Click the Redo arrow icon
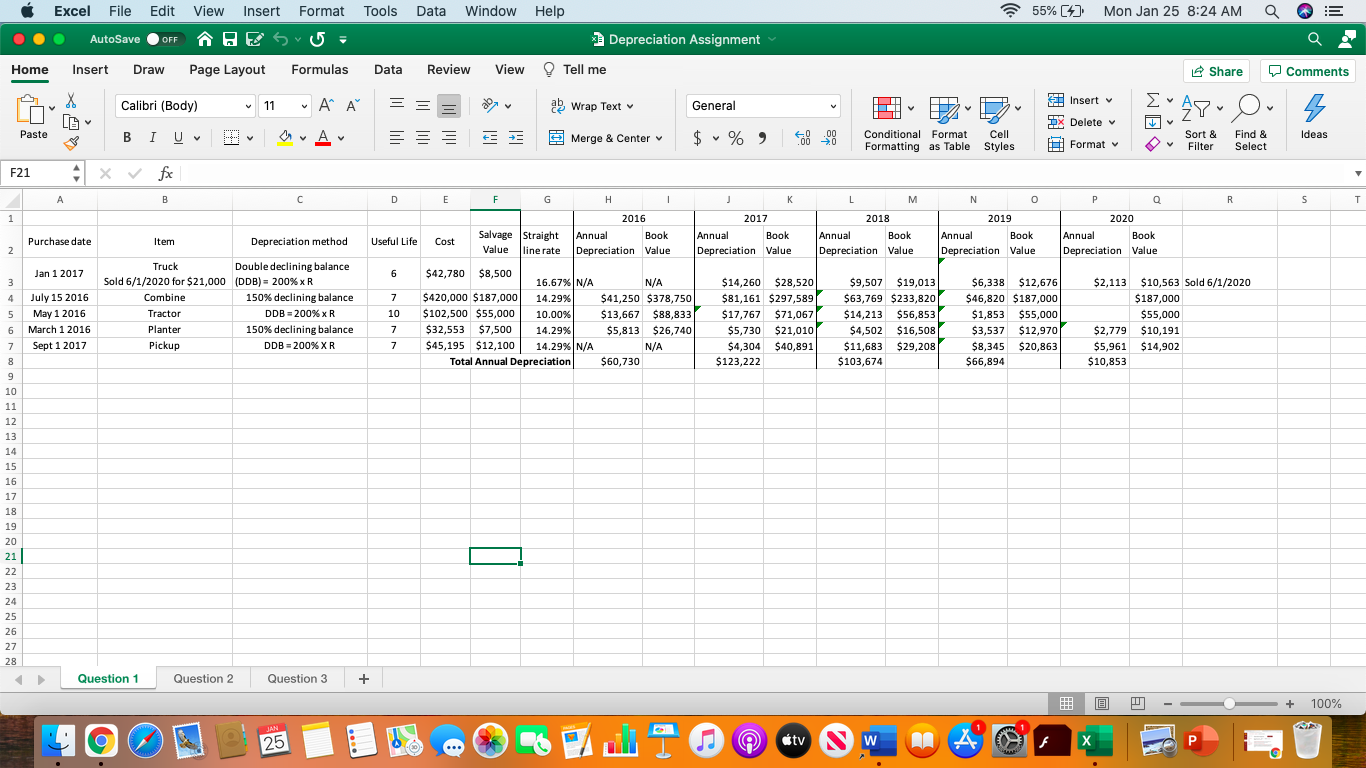Viewport: 1366px width, 768px height. coord(317,39)
